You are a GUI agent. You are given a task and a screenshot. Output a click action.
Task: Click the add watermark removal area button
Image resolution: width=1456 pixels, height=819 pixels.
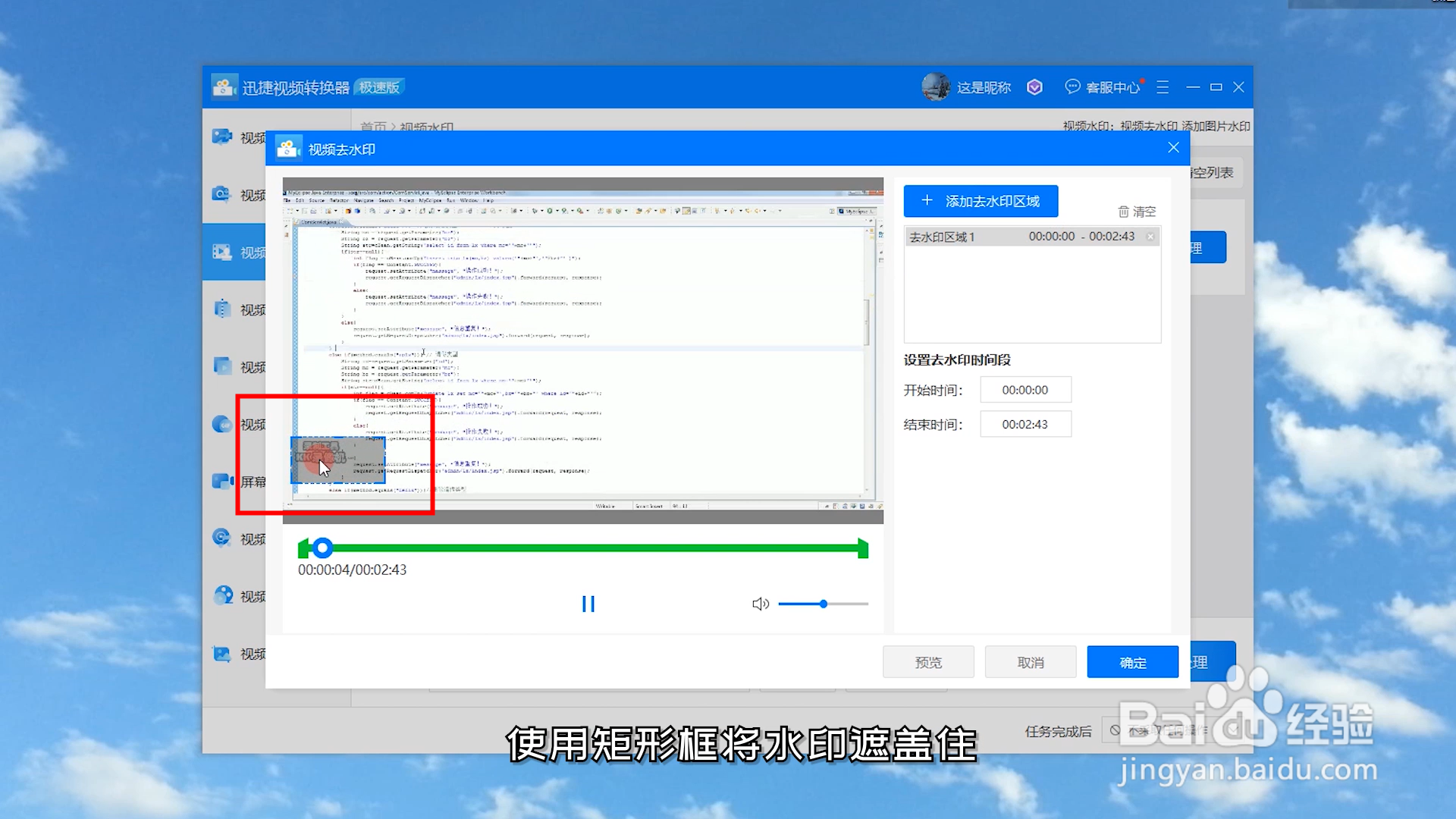(980, 201)
